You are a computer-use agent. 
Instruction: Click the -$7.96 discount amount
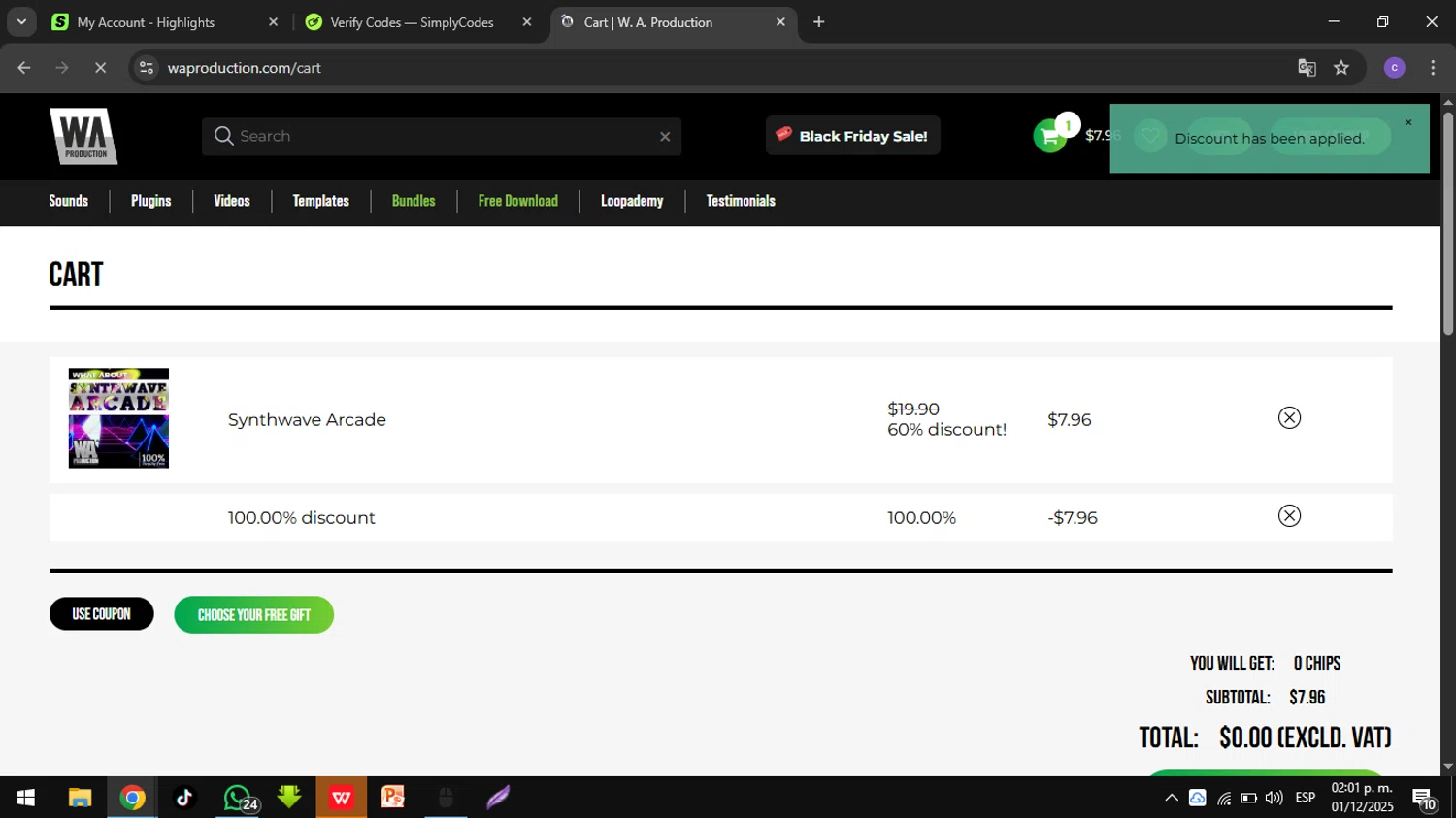(x=1073, y=518)
